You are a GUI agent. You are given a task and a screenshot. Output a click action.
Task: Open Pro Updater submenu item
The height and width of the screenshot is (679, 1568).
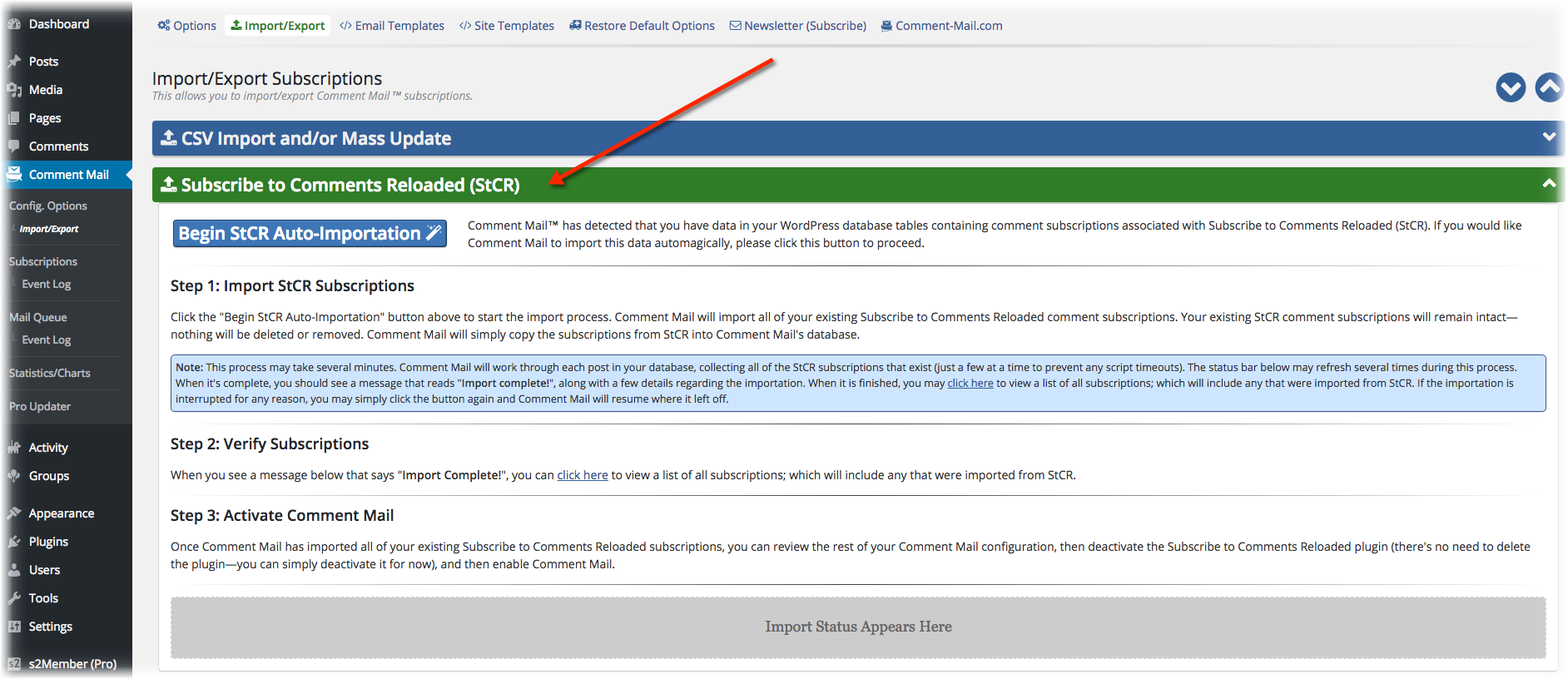pos(40,406)
